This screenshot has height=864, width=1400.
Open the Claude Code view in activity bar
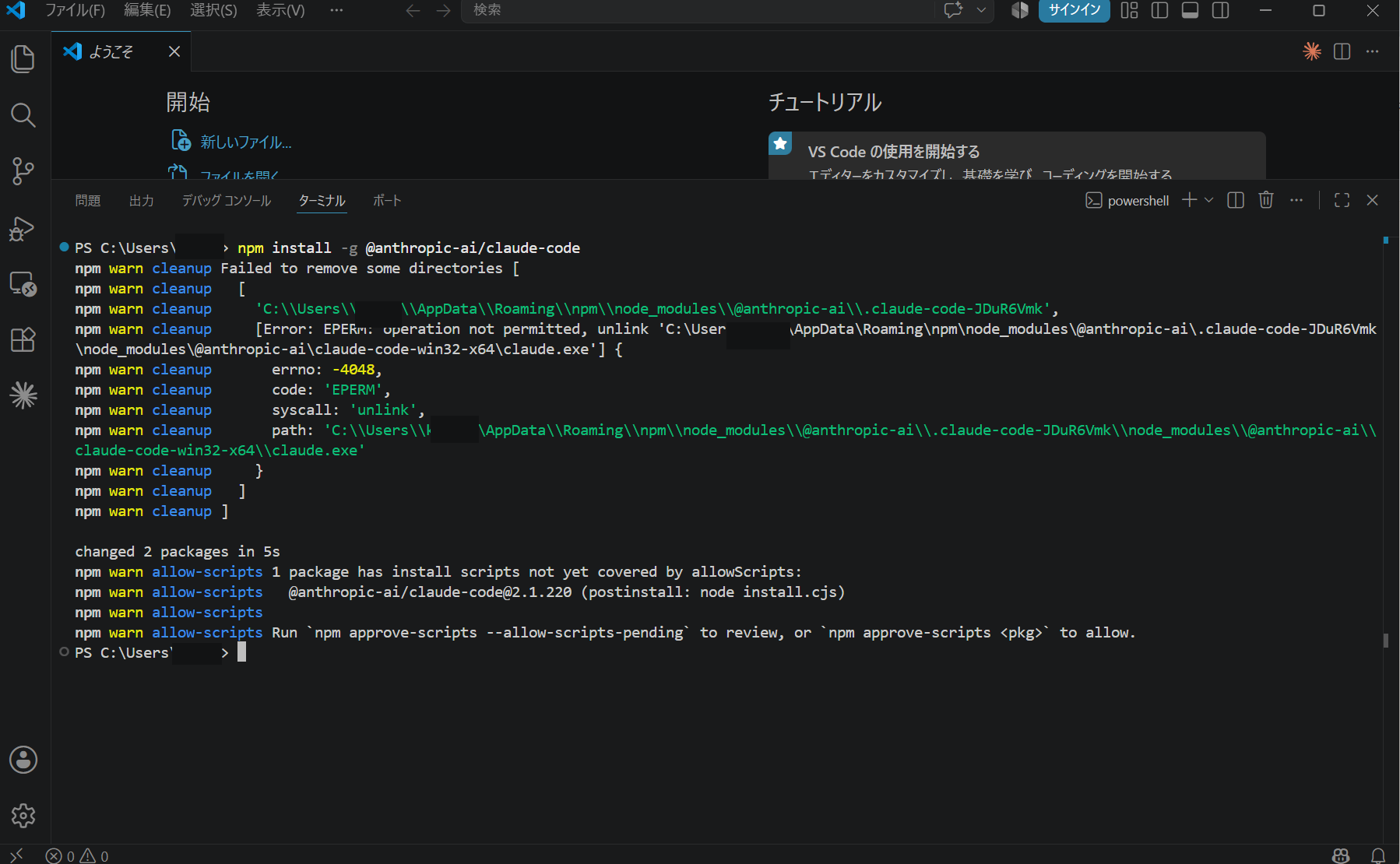23,395
